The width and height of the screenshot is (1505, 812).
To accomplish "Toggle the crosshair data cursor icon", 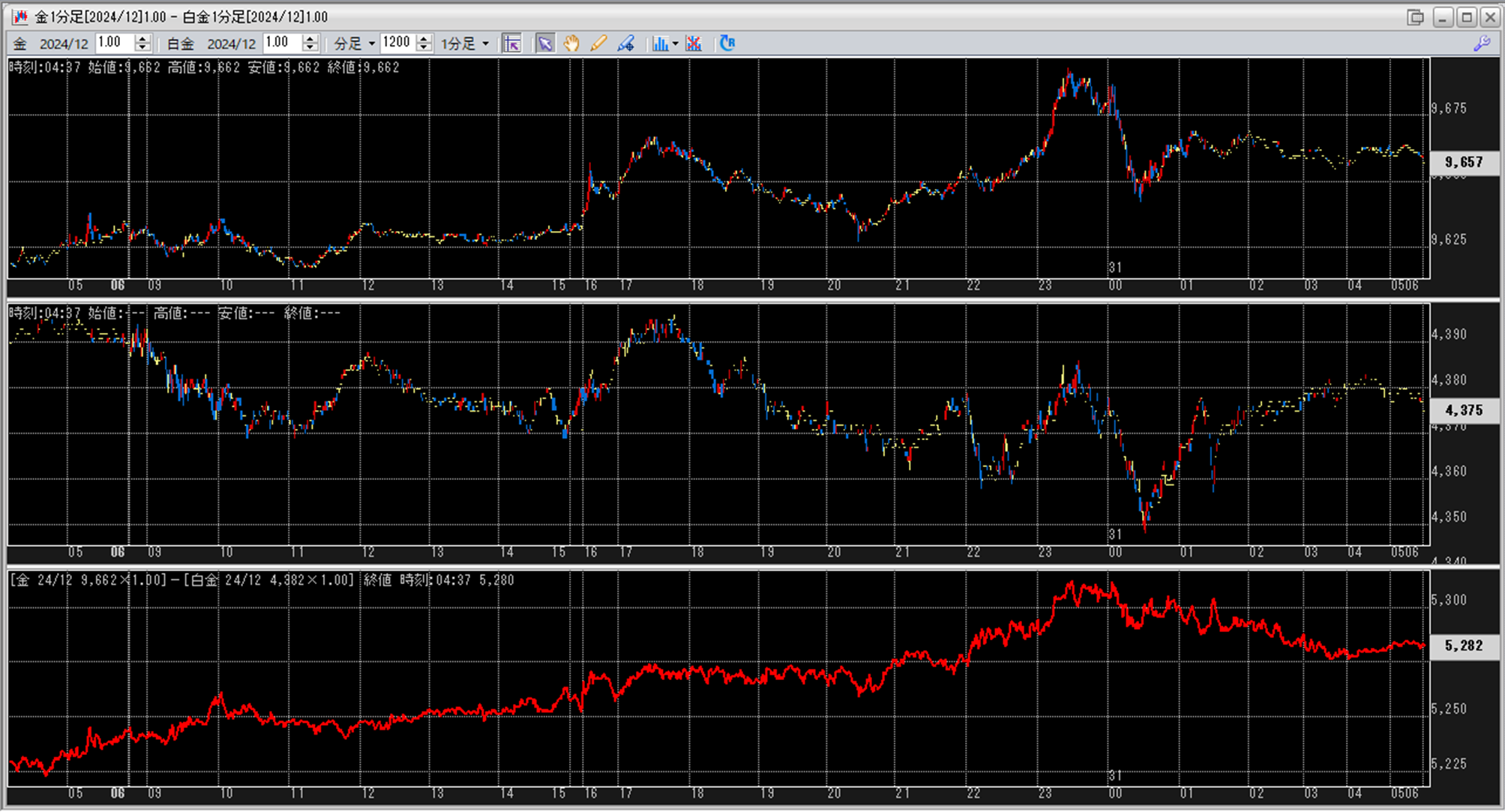I will (512, 43).
